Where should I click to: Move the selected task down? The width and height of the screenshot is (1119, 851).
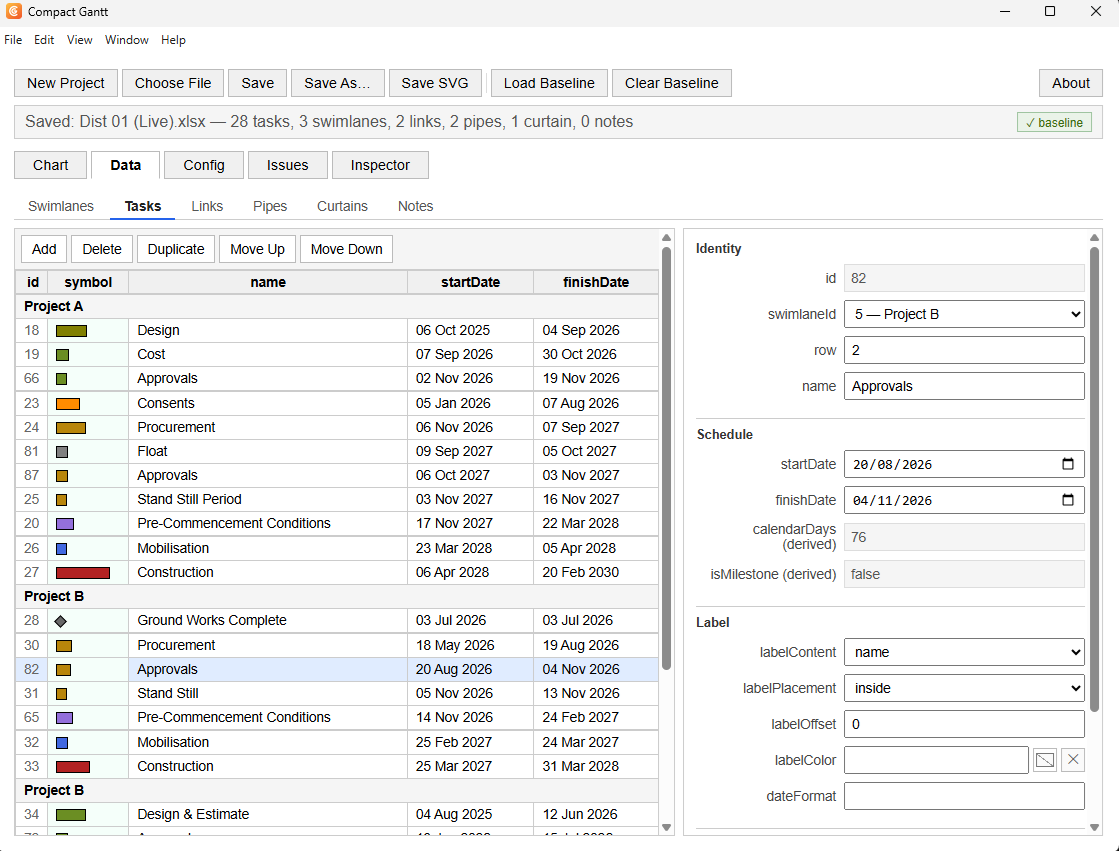click(x=347, y=249)
